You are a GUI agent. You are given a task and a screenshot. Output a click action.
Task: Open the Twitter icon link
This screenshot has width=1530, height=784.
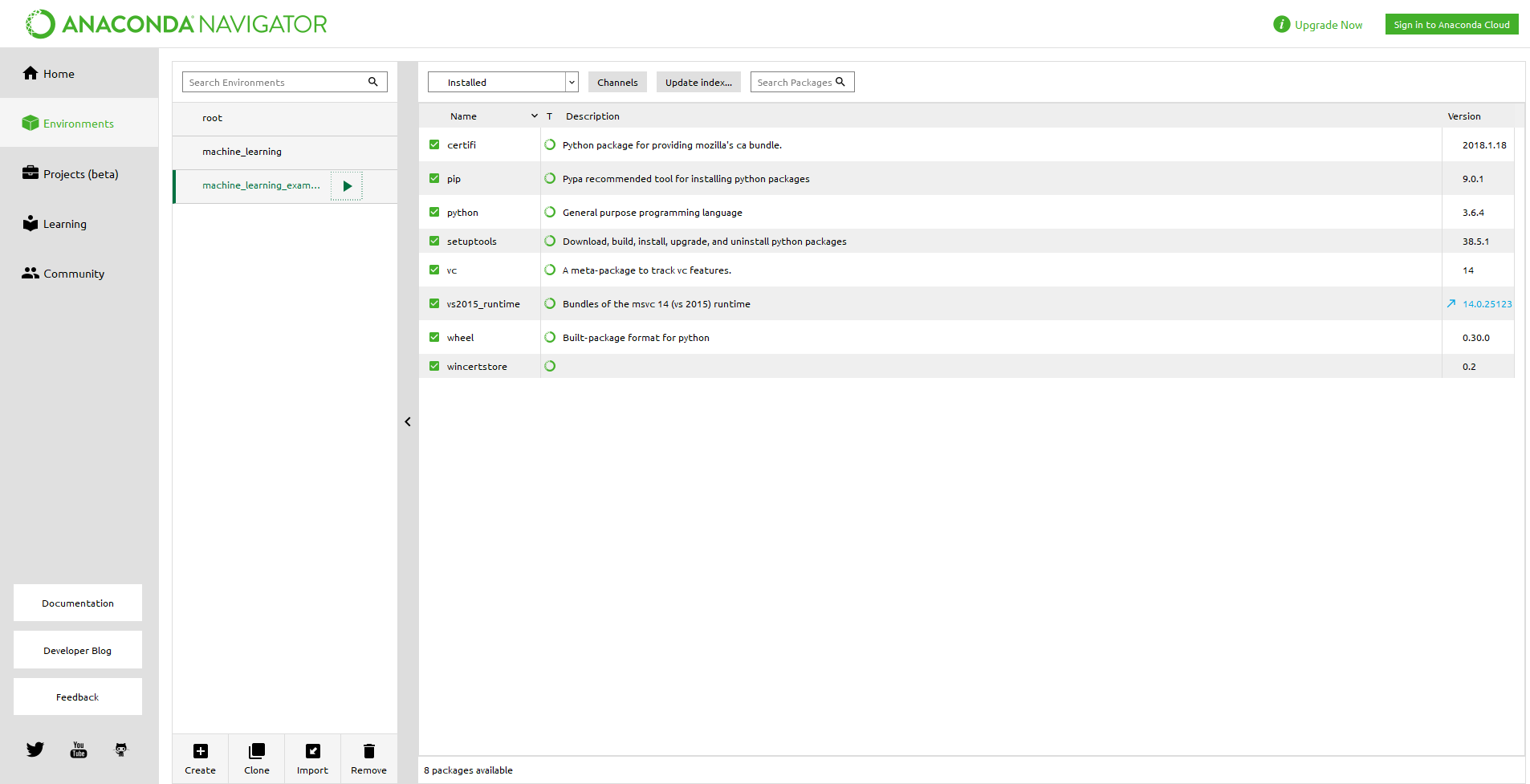(35, 749)
